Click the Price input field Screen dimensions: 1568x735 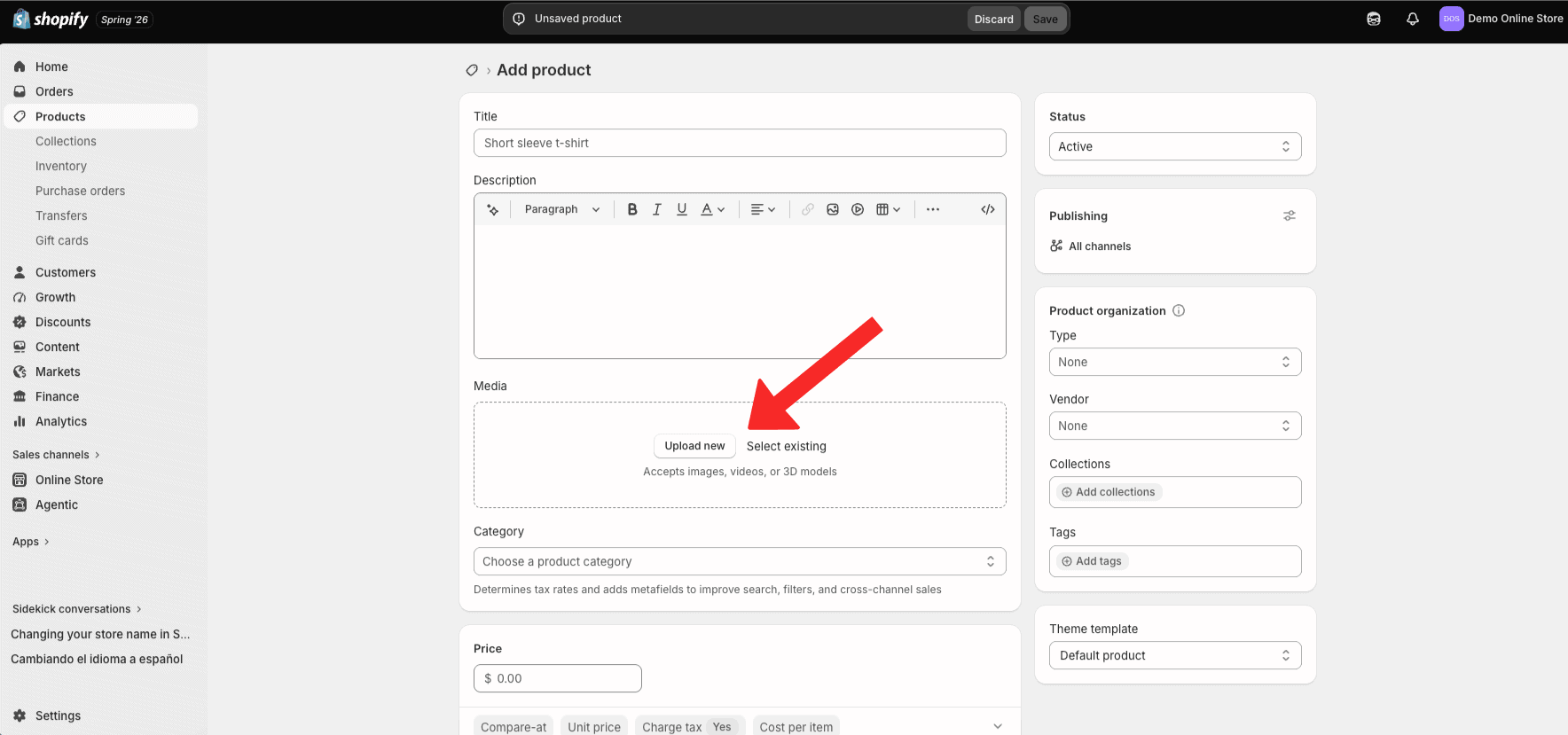click(x=558, y=678)
